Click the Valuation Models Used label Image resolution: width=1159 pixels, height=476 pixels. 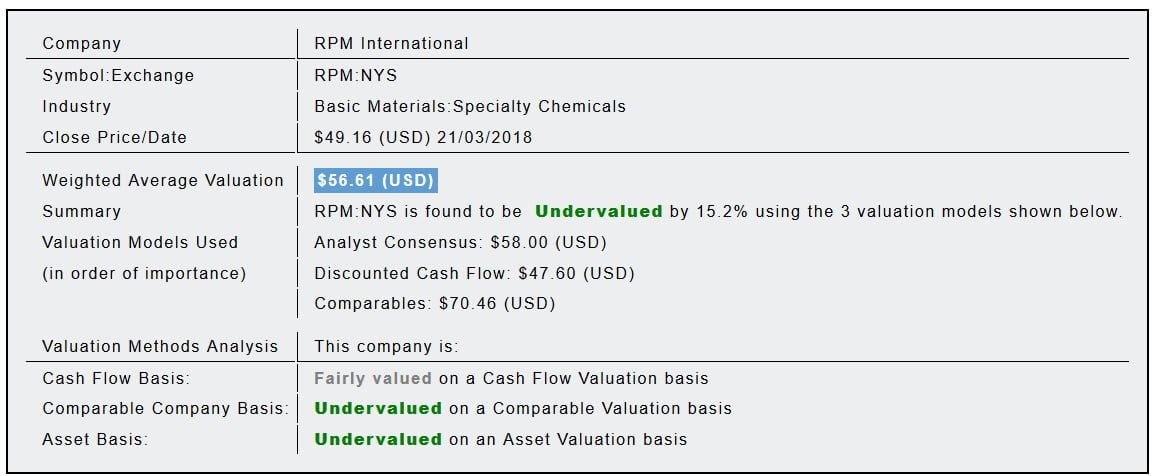click(x=140, y=242)
